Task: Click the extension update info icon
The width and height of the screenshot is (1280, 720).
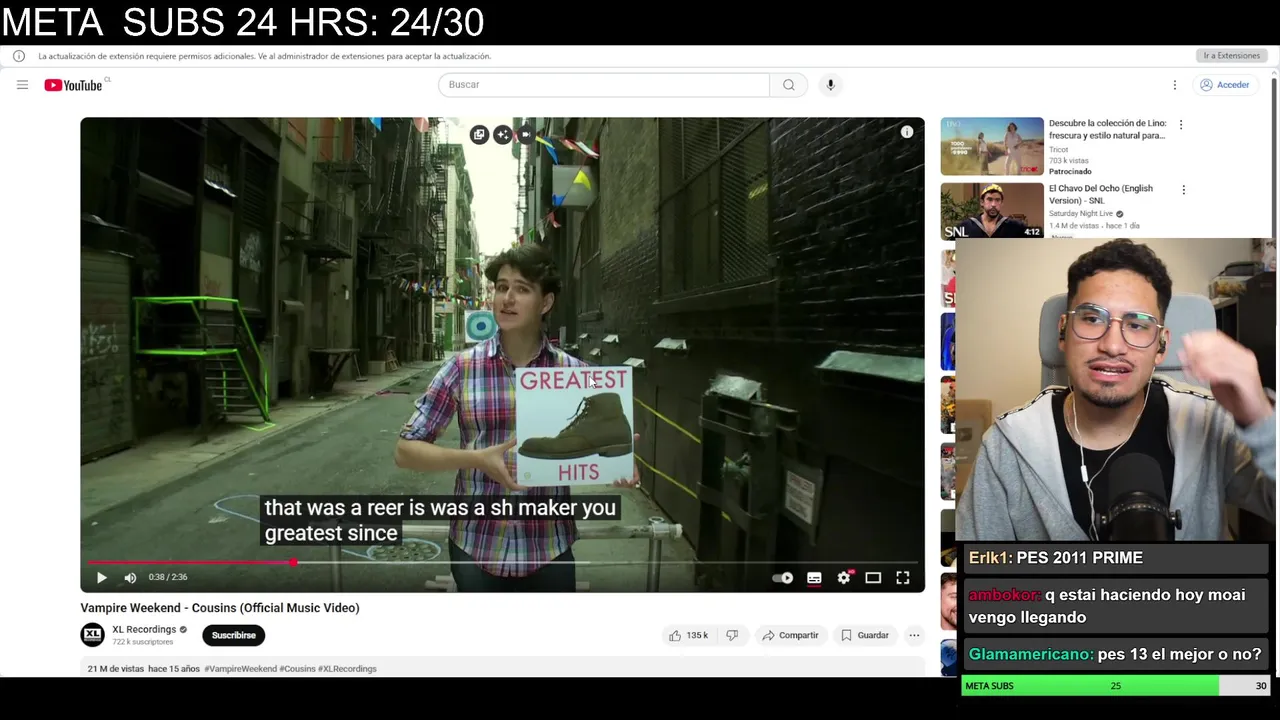Action: [19, 56]
